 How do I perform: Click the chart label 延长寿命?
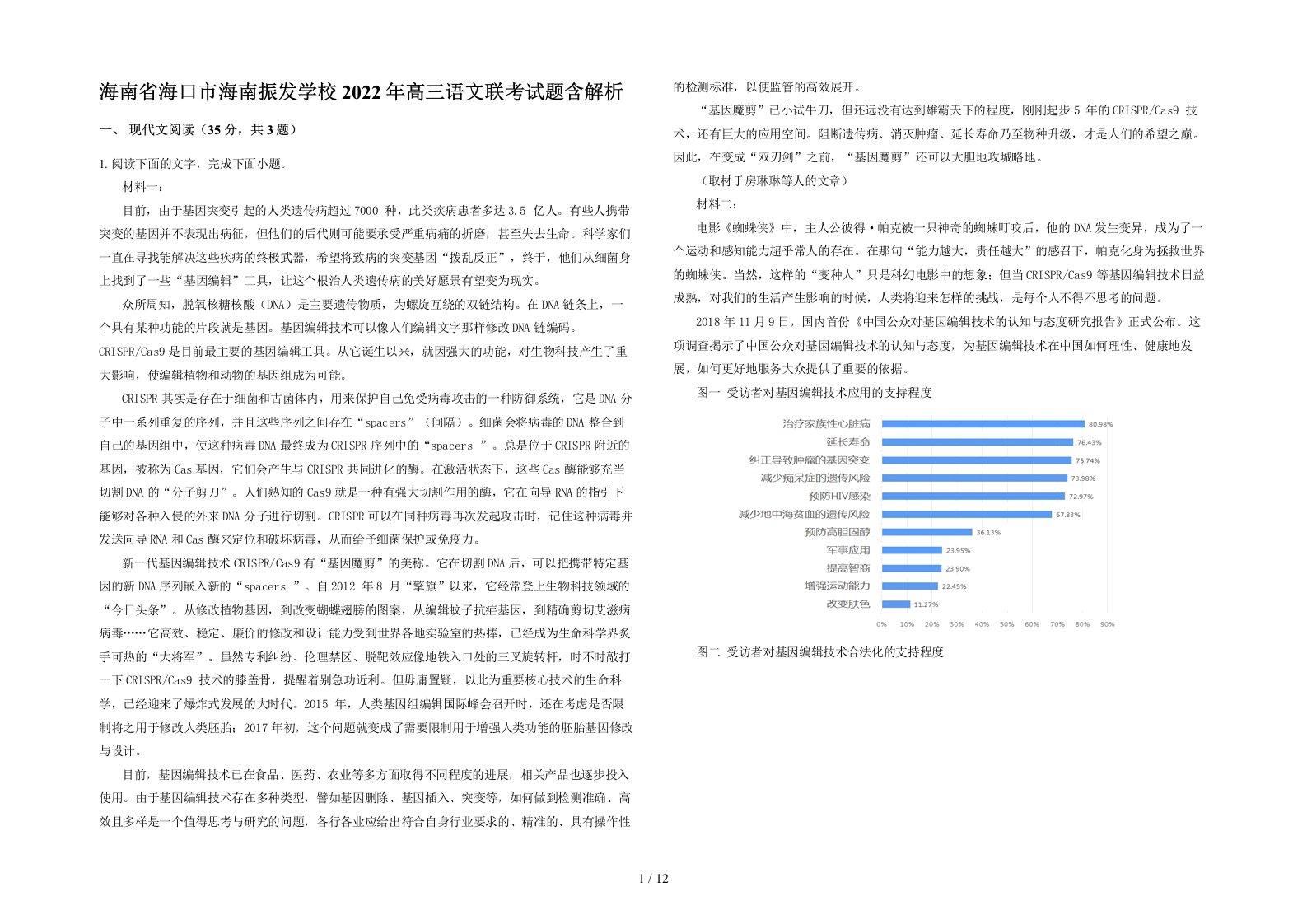point(848,442)
